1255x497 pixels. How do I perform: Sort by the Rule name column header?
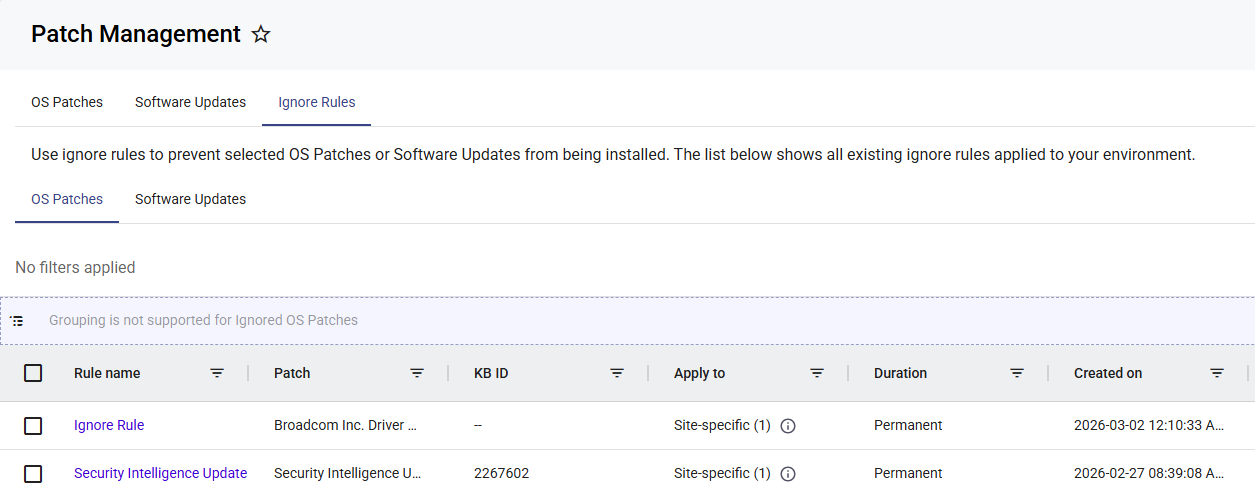point(107,373)
